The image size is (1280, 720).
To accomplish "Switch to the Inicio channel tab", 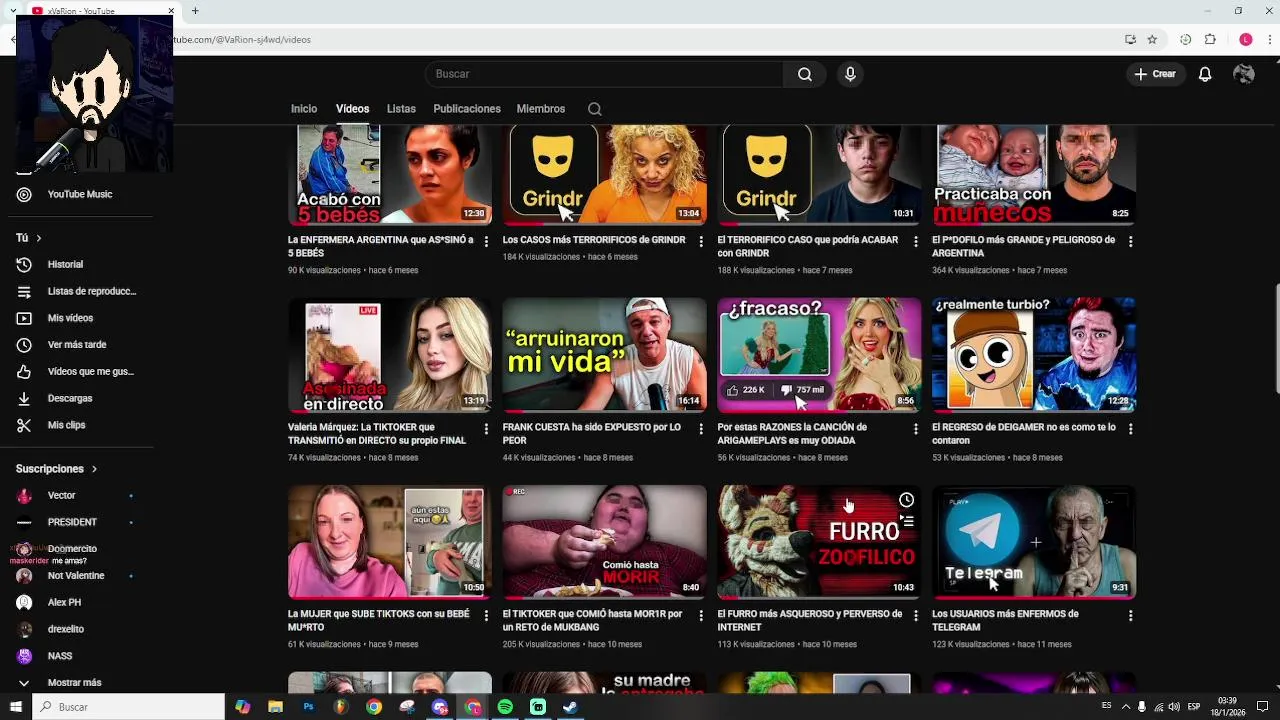I will point(304,109).
